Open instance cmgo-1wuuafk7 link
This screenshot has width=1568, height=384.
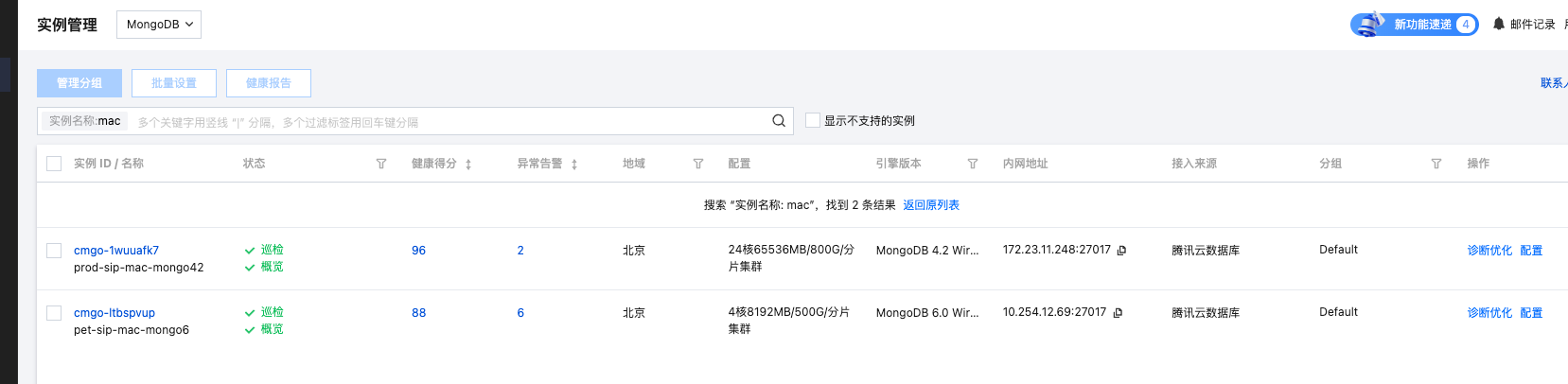(116, 251)
